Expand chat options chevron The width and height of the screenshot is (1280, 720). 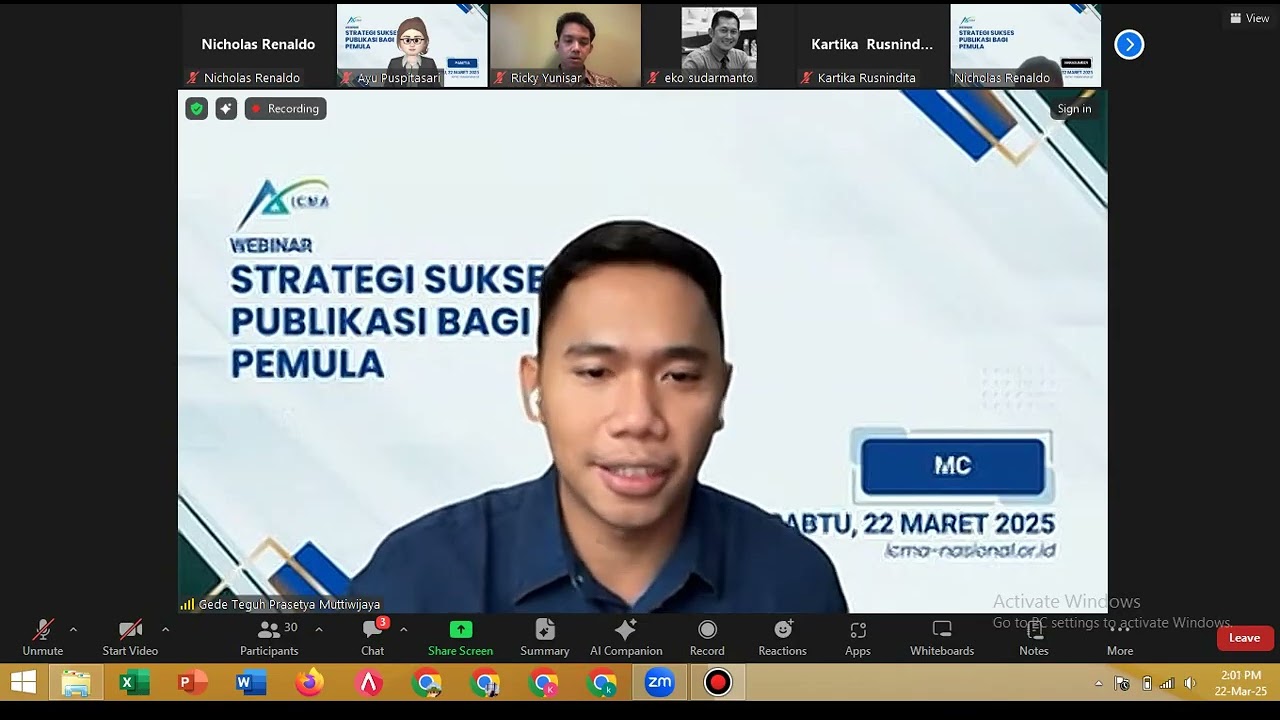(403, 630)
